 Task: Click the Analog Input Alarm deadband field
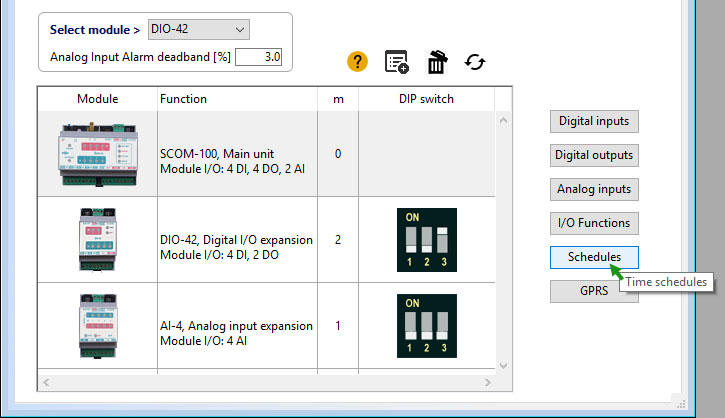pos(258,57)
